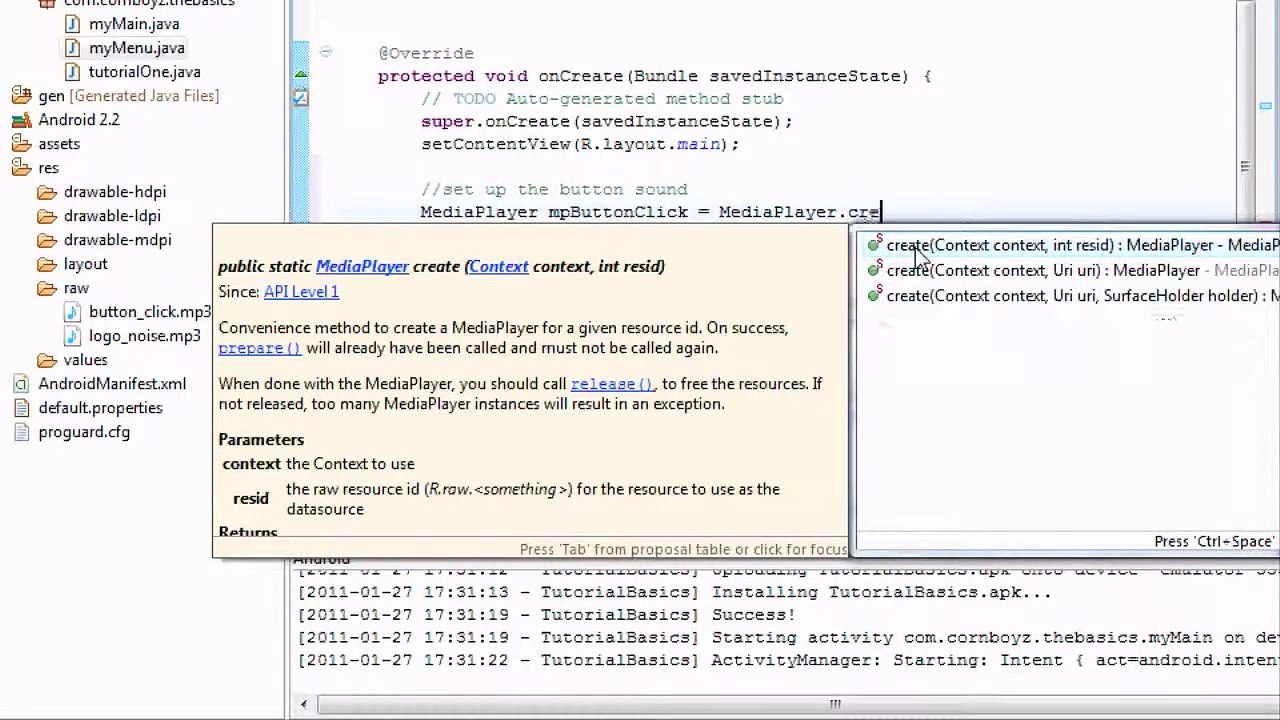Screen dimensions: 1280x720
Task: Open the MediaPlayer link in Javadoc popup
Action: pyautogui.click(x=362, y=266)
